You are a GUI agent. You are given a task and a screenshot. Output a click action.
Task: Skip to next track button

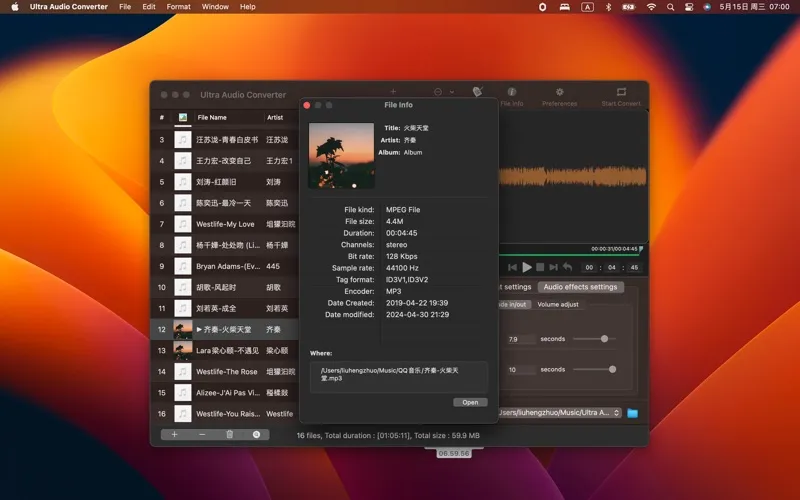pos(554,267)
